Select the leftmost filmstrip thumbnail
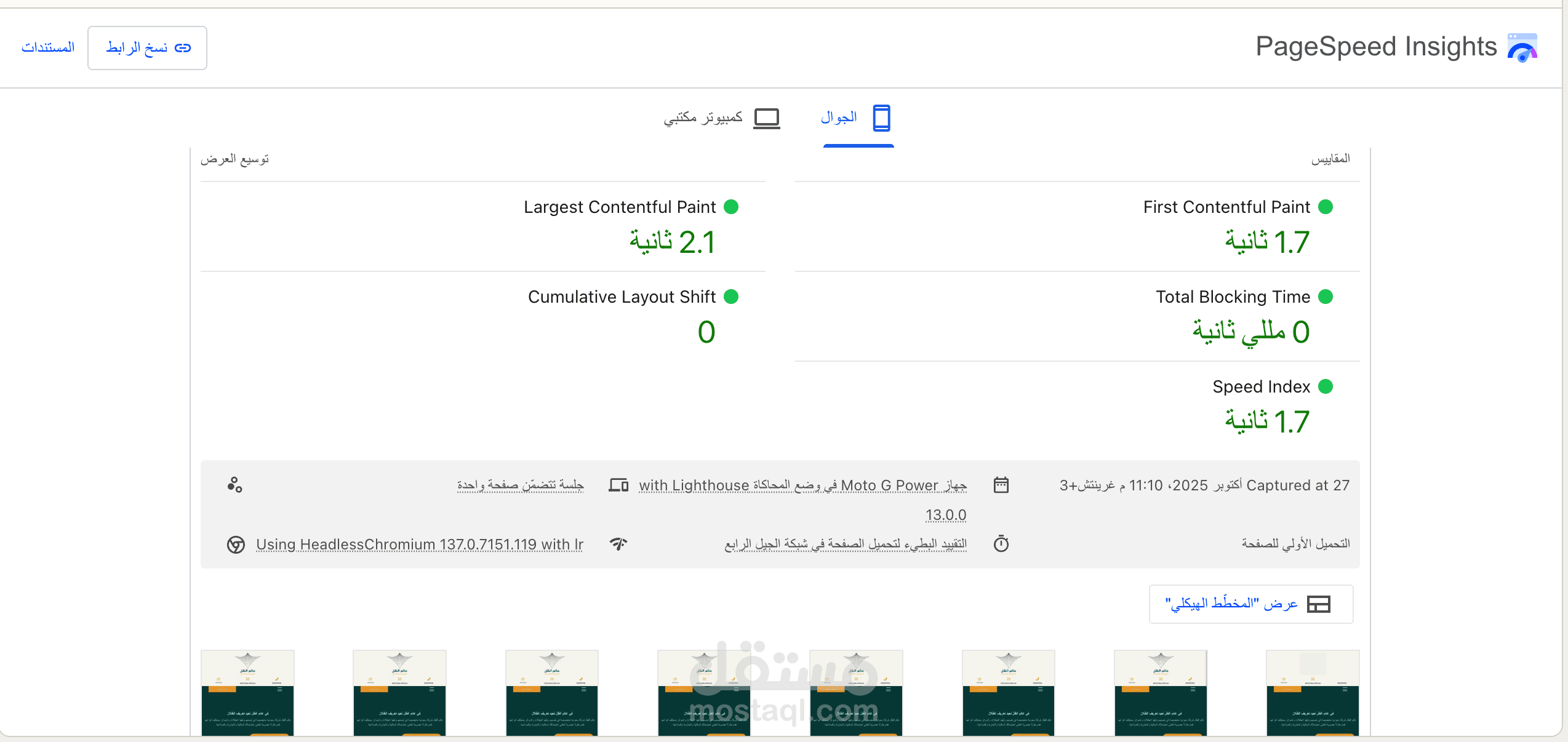Image resolution: width=1568 pixels, height=742 pixels. pyautogui.click(x=247, y=692)
